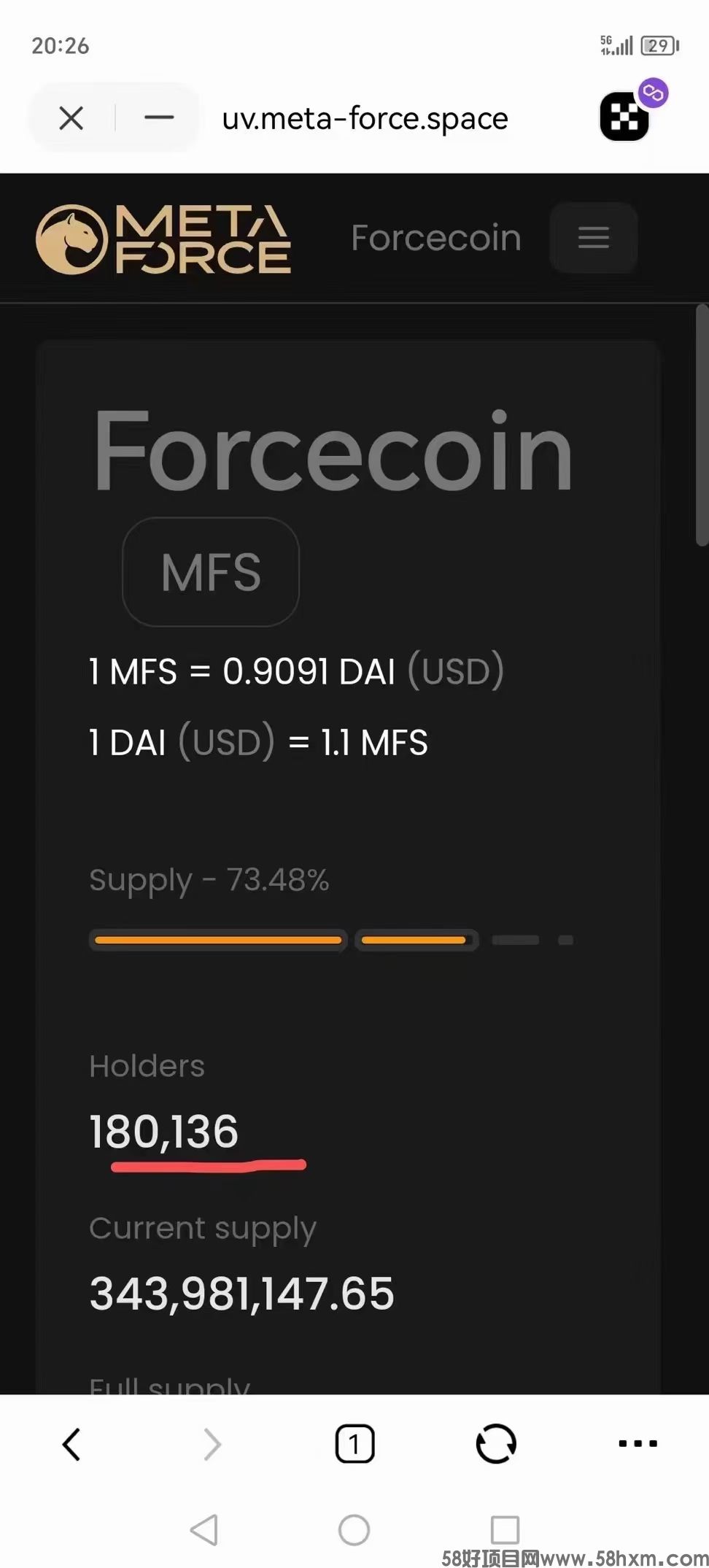Minimize the browser using the dash icon
The height and width of the screenshot is (1568, 709).
(159, 117)
